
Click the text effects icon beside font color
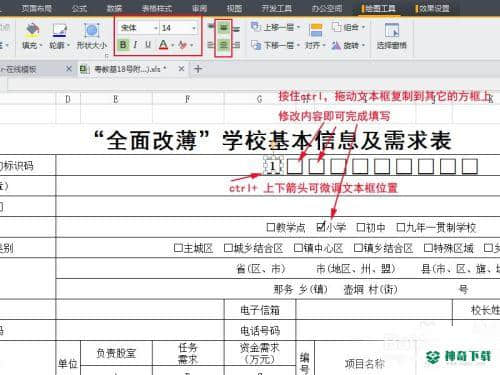click(x=182, y=44)
